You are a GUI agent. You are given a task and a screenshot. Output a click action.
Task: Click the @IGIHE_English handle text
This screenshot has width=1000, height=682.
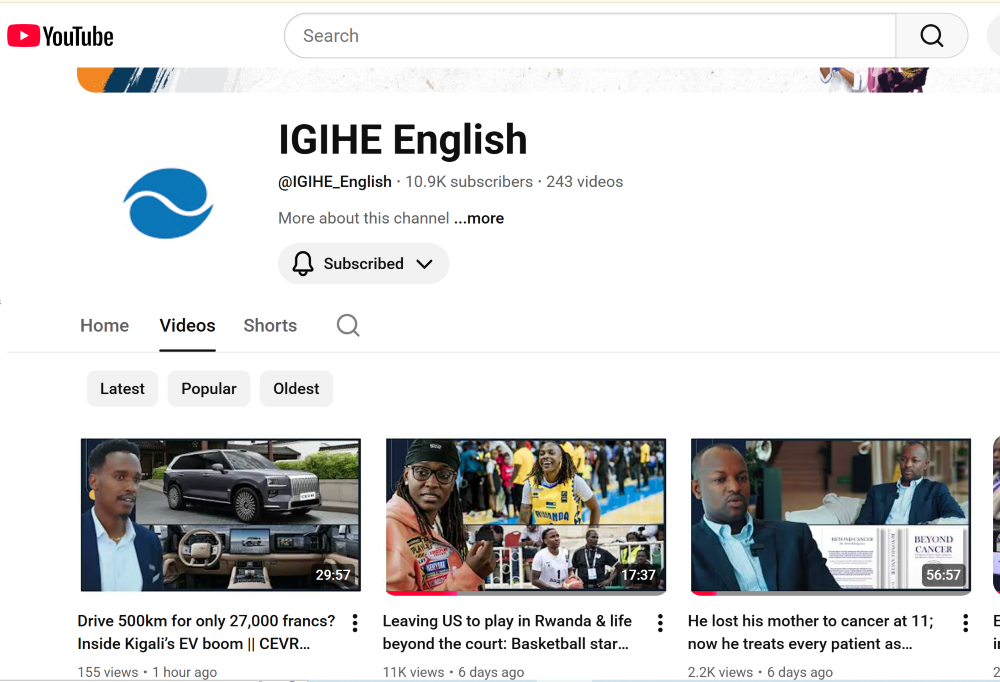(335, 182)
